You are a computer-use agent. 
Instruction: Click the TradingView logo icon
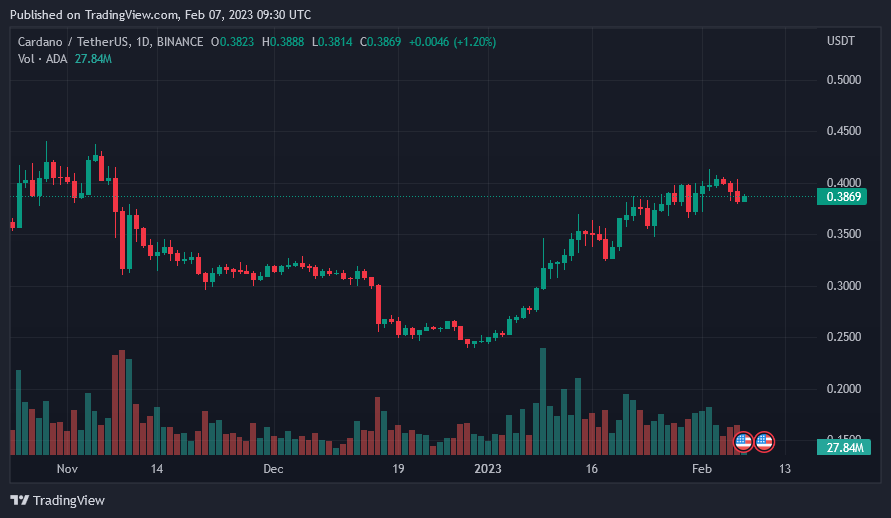pyautogui.click(x=19, y=500)
